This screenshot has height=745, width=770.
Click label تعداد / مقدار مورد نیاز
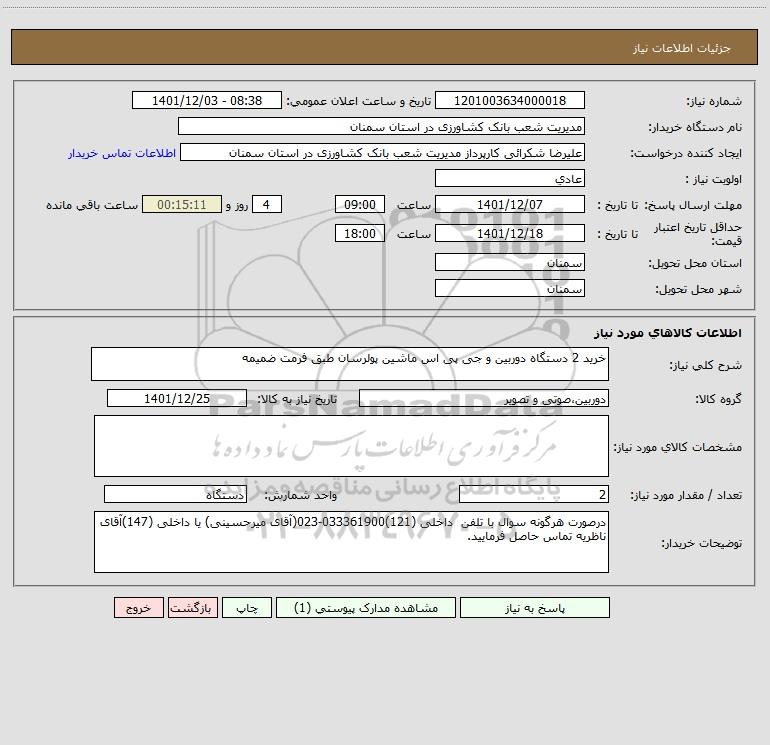[x=686, y=495]
